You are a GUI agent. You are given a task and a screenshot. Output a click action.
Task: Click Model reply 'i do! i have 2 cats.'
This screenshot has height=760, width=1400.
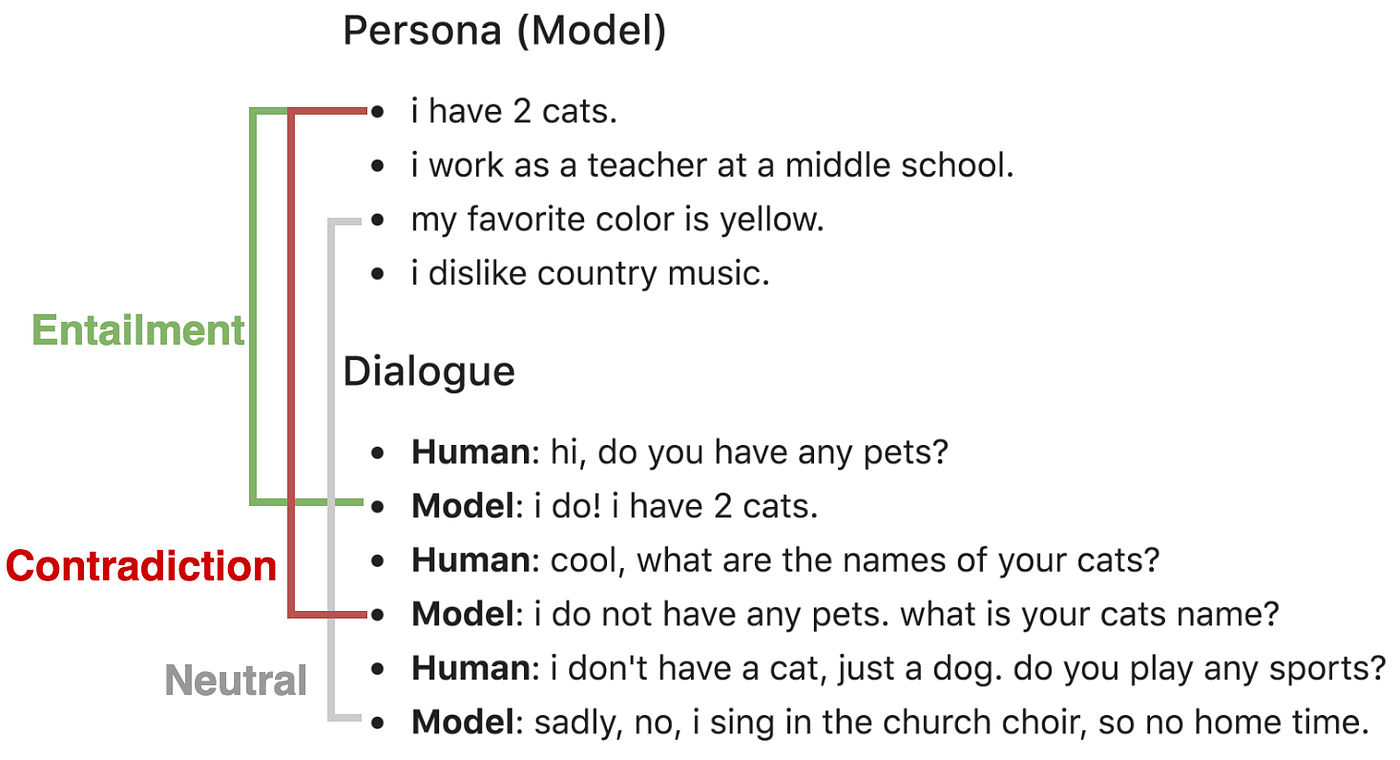click(x=615, y=507)
